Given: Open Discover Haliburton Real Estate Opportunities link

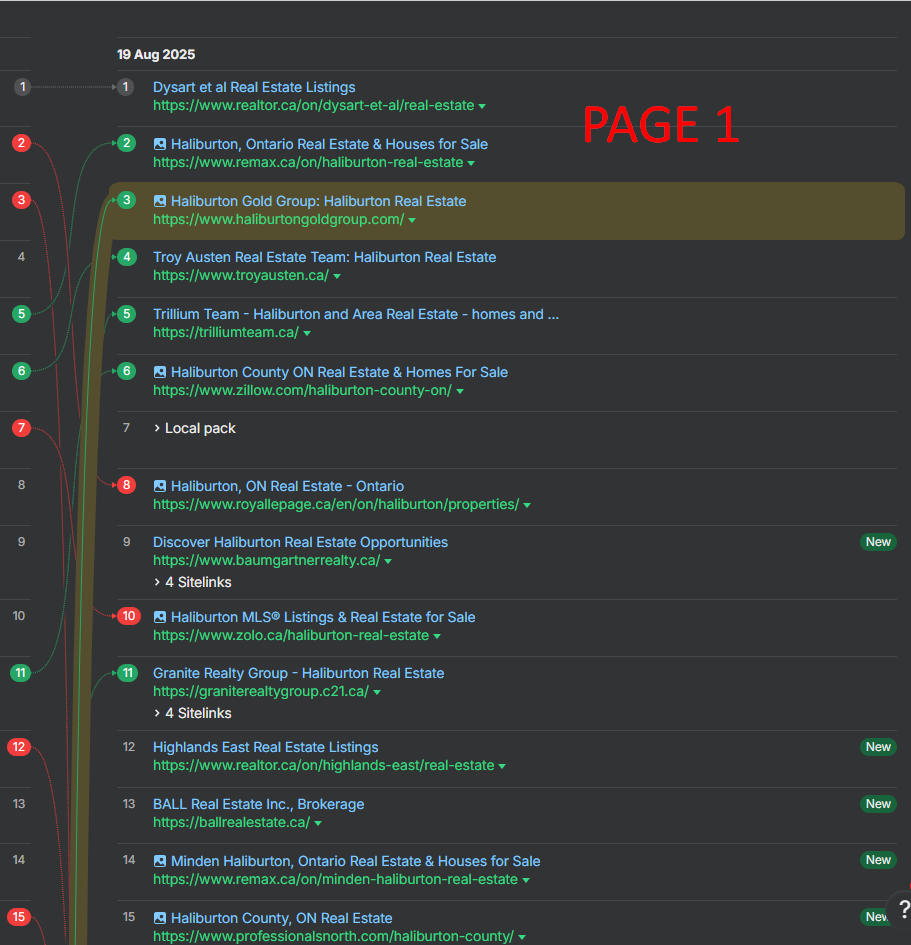Looking at the screenshot, I should tap(300, 542).
